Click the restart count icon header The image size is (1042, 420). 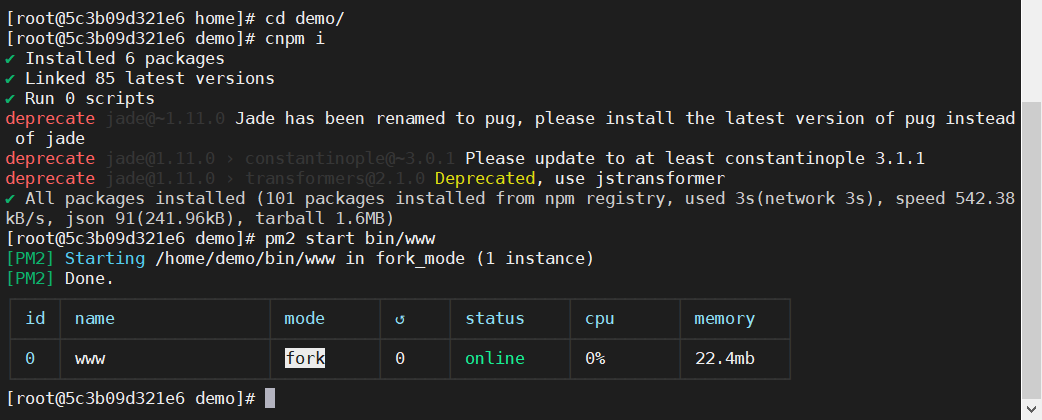click(x=400, y=319)
